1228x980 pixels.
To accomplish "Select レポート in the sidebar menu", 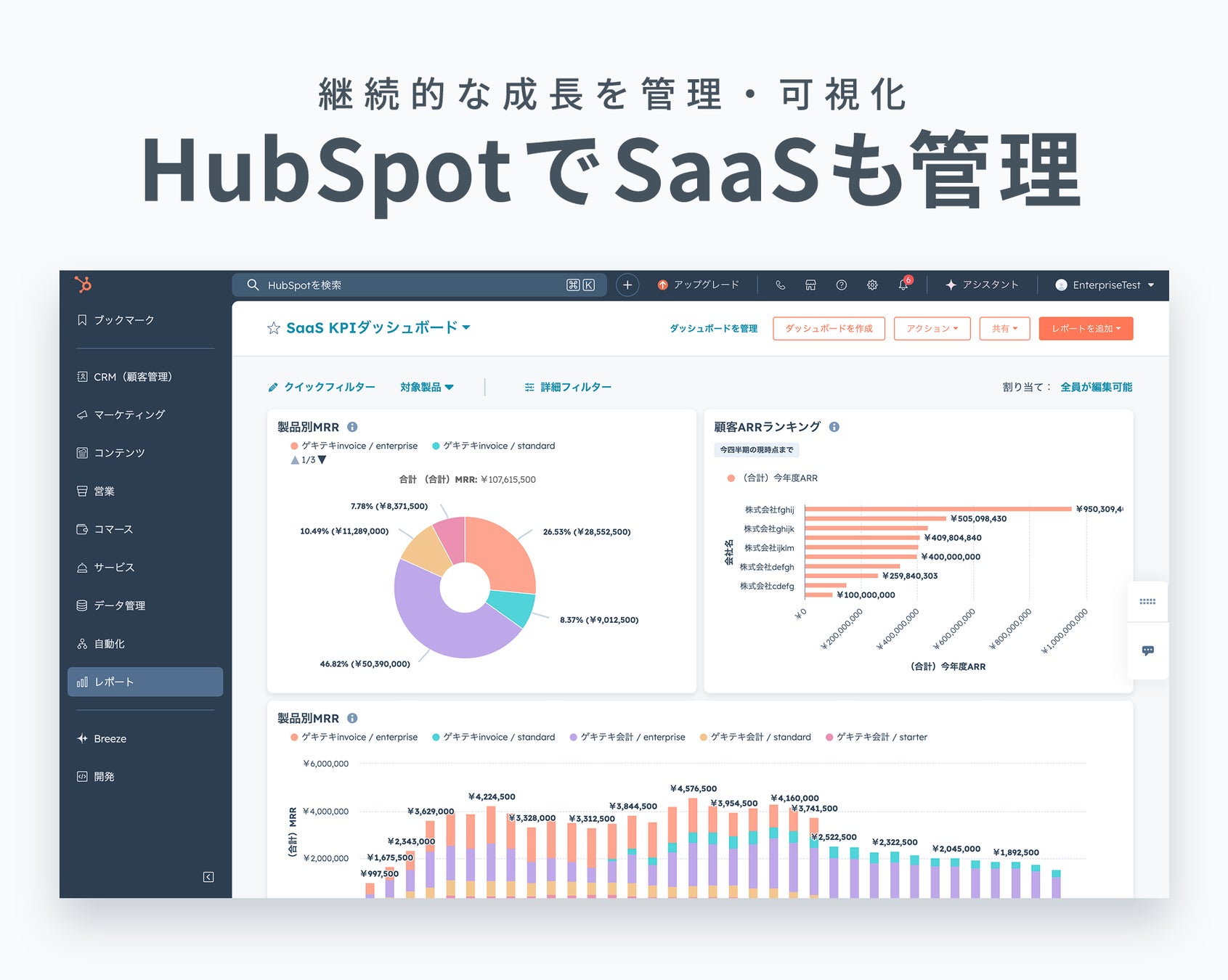I will pyautogui.click(x=113, y=682).
